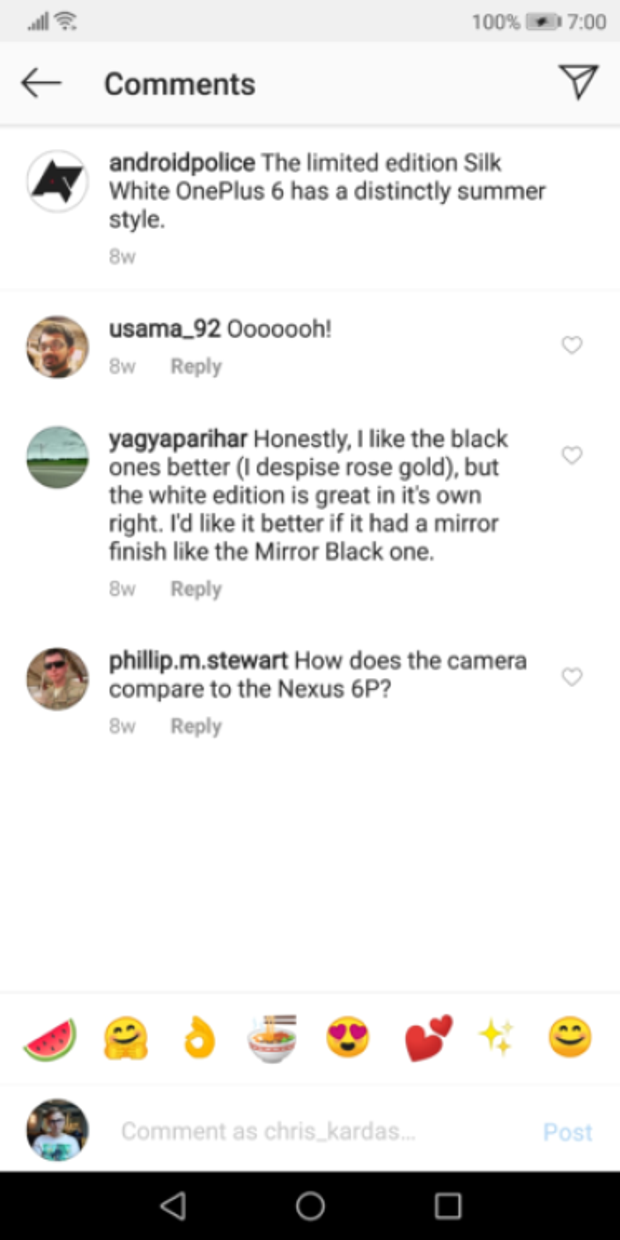Insert the smiling blush emoji
Viewport: 620px width, 1240px height.
point(570,1039)
